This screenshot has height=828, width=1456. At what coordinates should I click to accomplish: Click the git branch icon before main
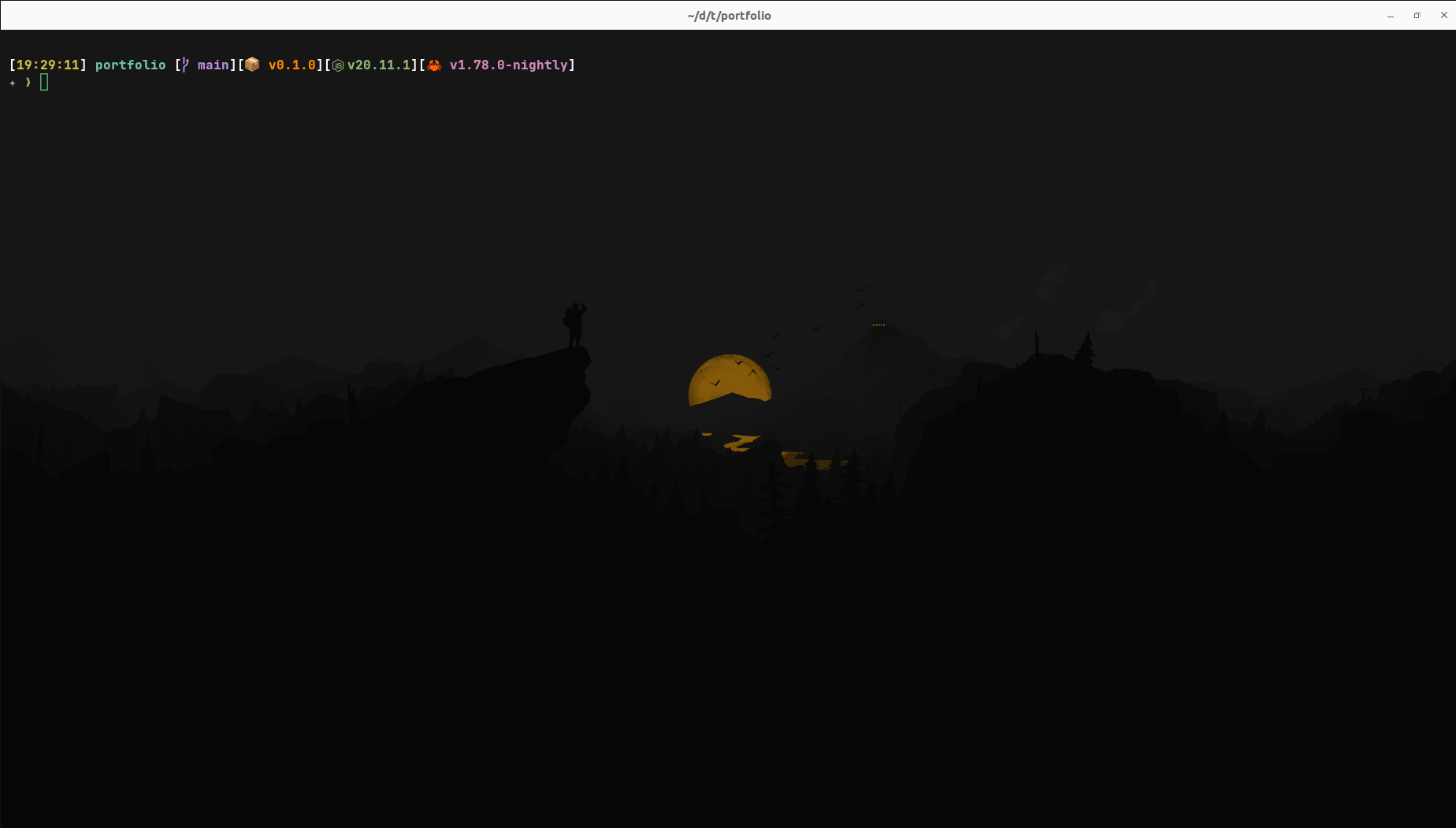click(185, 65)
